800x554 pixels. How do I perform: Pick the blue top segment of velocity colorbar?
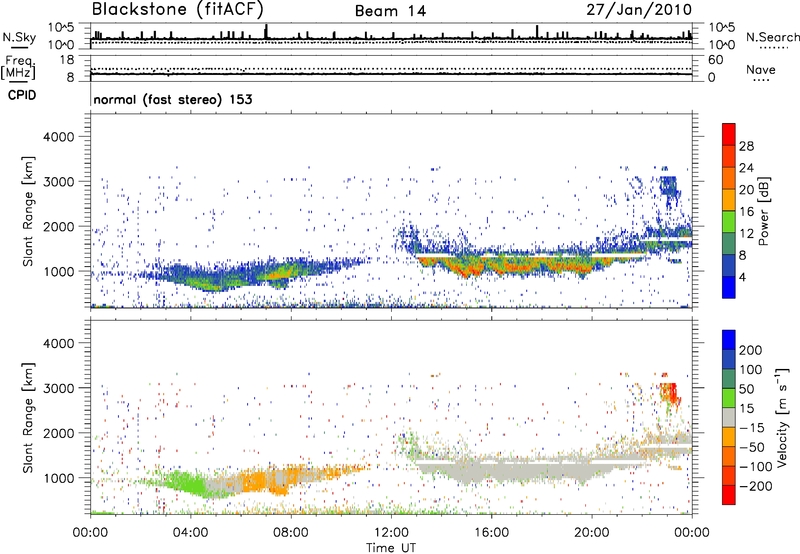tap(729, 340)
